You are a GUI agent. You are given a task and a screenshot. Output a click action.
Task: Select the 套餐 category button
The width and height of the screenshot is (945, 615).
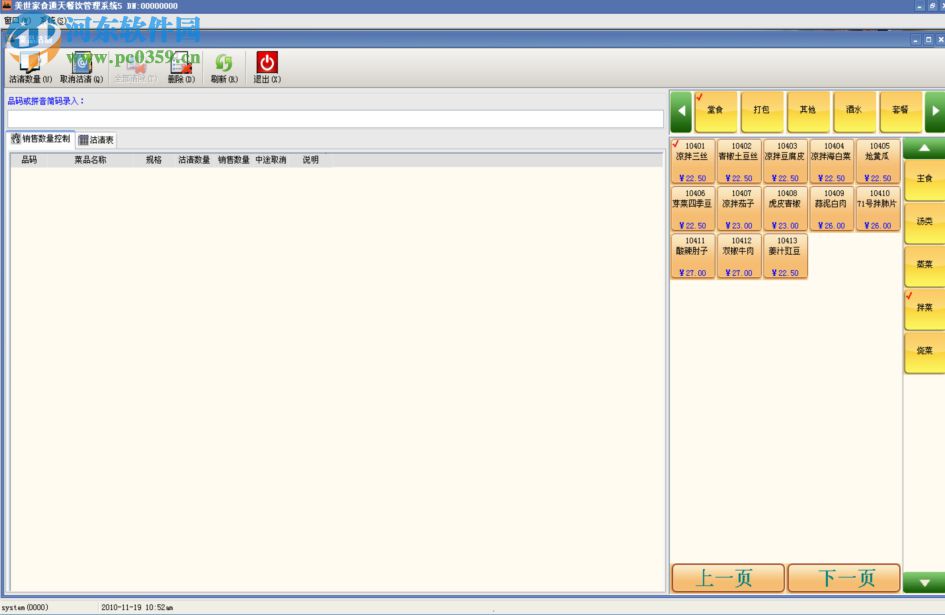click(900, 110)
